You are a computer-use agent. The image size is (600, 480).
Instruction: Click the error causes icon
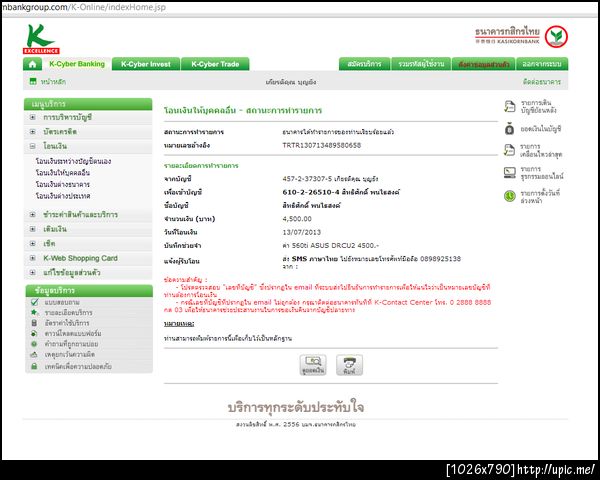pos(34,354)
